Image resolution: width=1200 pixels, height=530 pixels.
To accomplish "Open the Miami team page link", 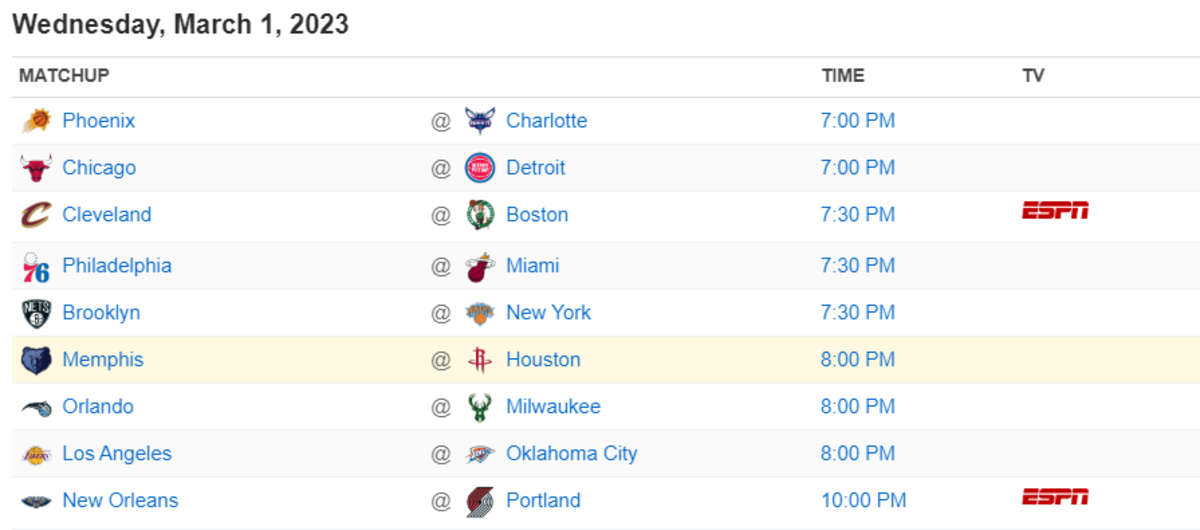I will point(533,265).
